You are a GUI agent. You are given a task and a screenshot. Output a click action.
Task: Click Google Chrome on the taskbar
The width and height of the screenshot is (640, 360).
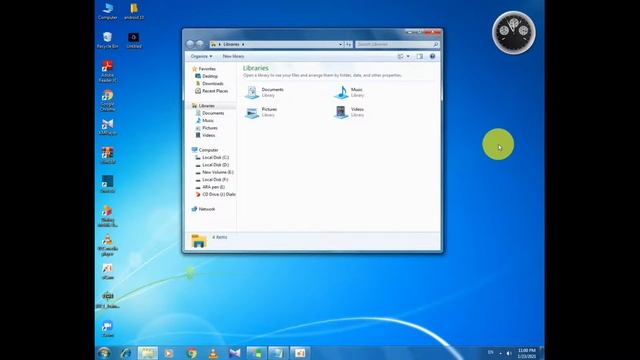[x=191, y=353]
